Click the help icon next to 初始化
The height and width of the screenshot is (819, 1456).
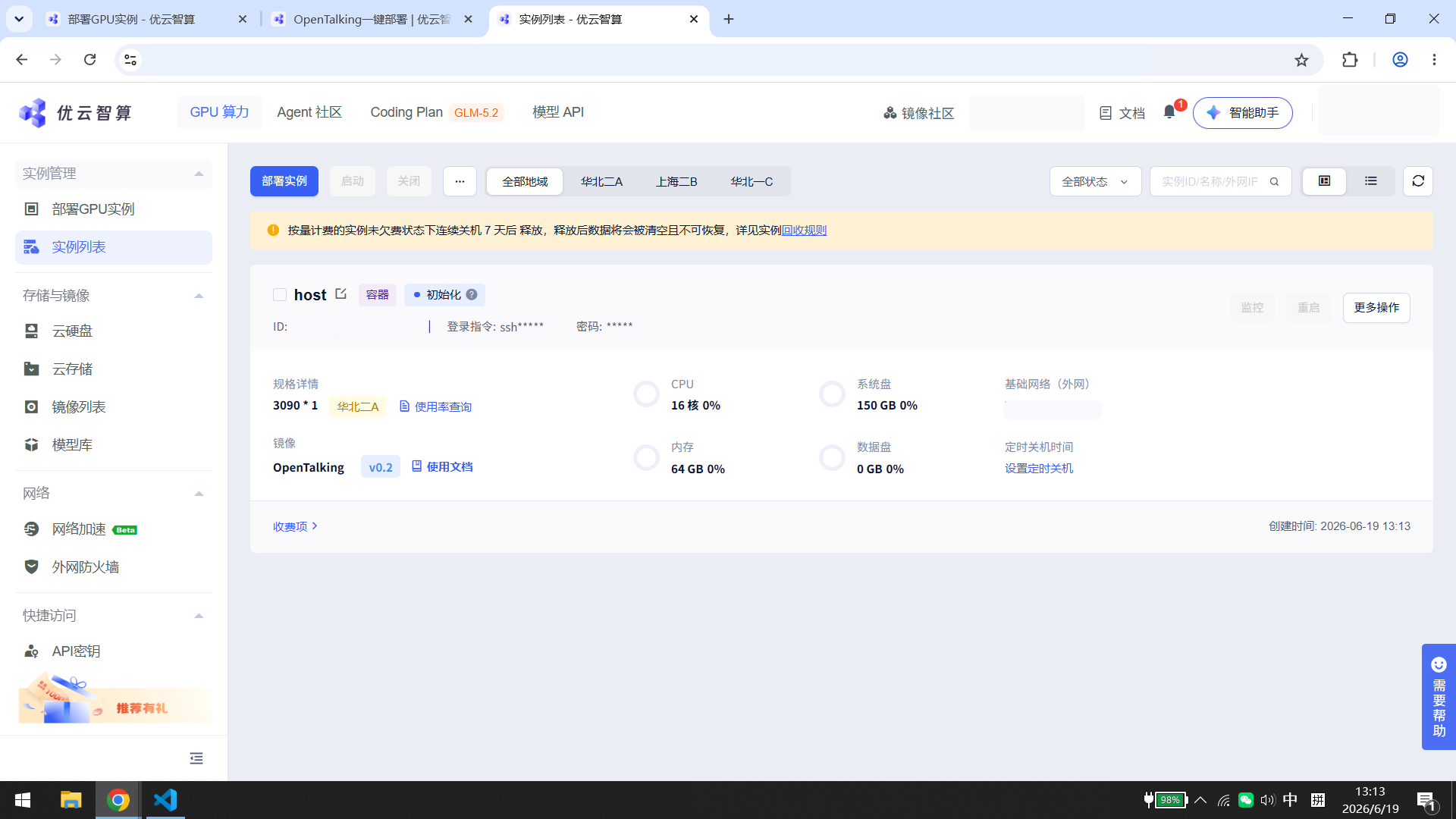click(472, 294)
